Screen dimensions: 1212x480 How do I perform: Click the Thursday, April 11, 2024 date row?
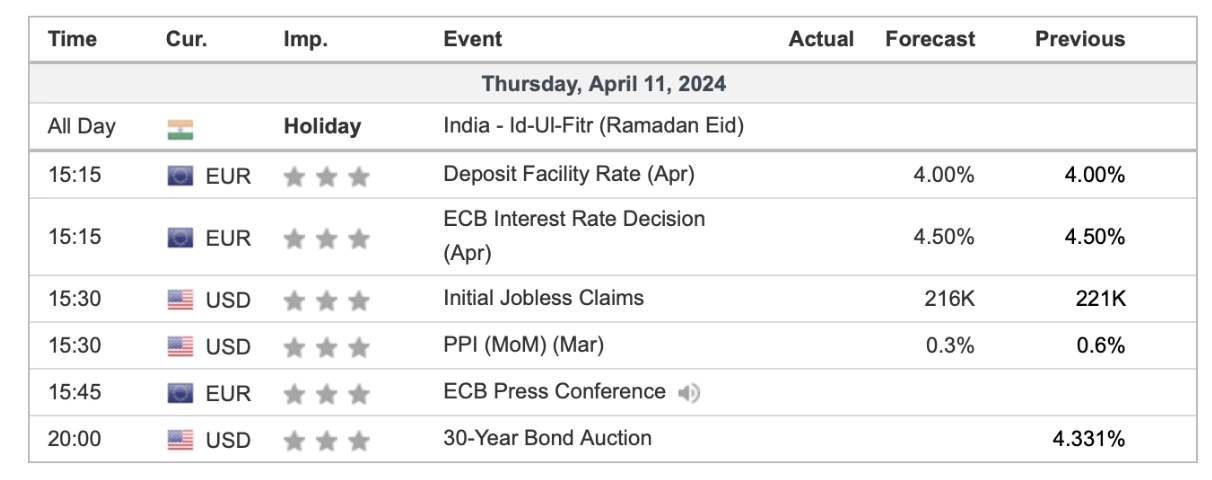(604, 83)
